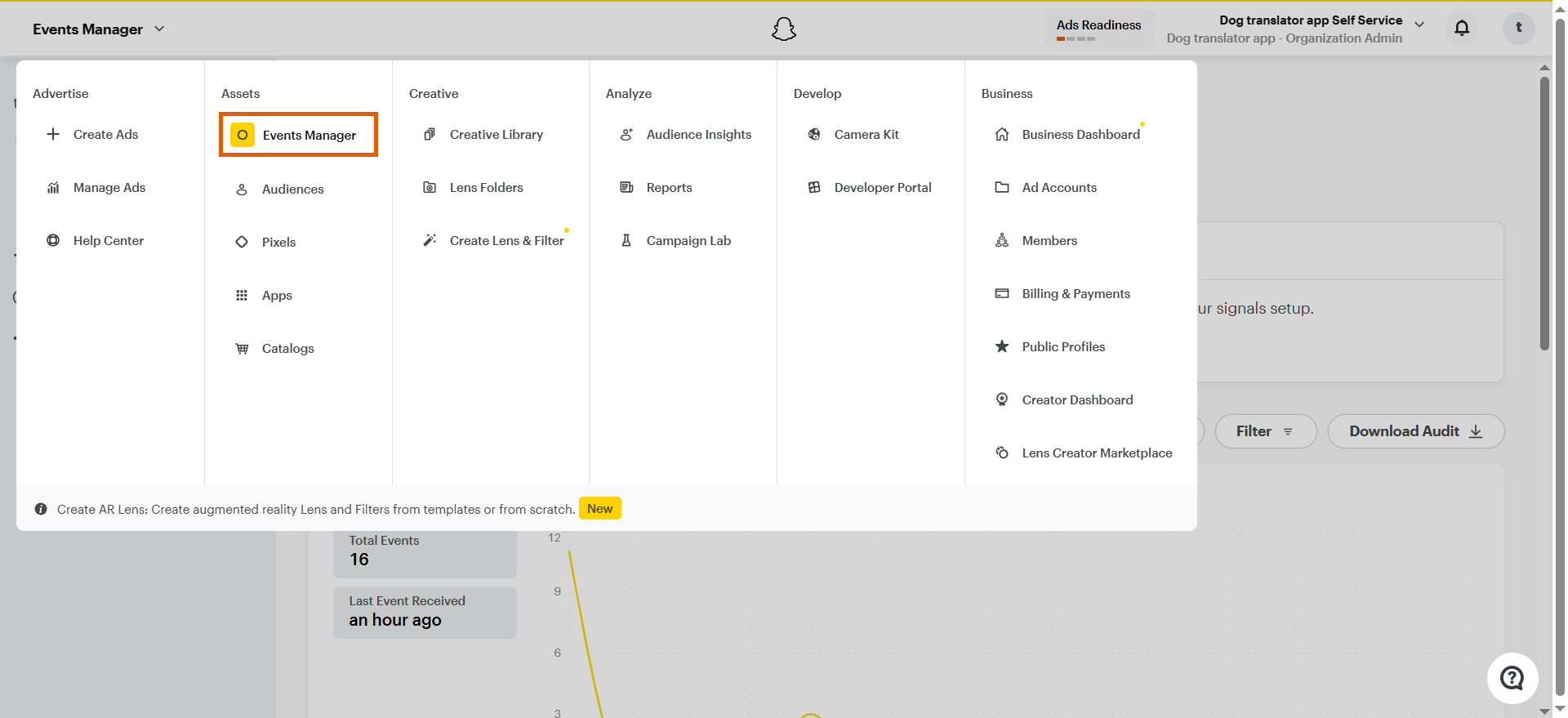The width and height of the screenshot is (1568, 718).
Task: Click the Campaign Lab flask icon
Action: (x=626, y=240)
